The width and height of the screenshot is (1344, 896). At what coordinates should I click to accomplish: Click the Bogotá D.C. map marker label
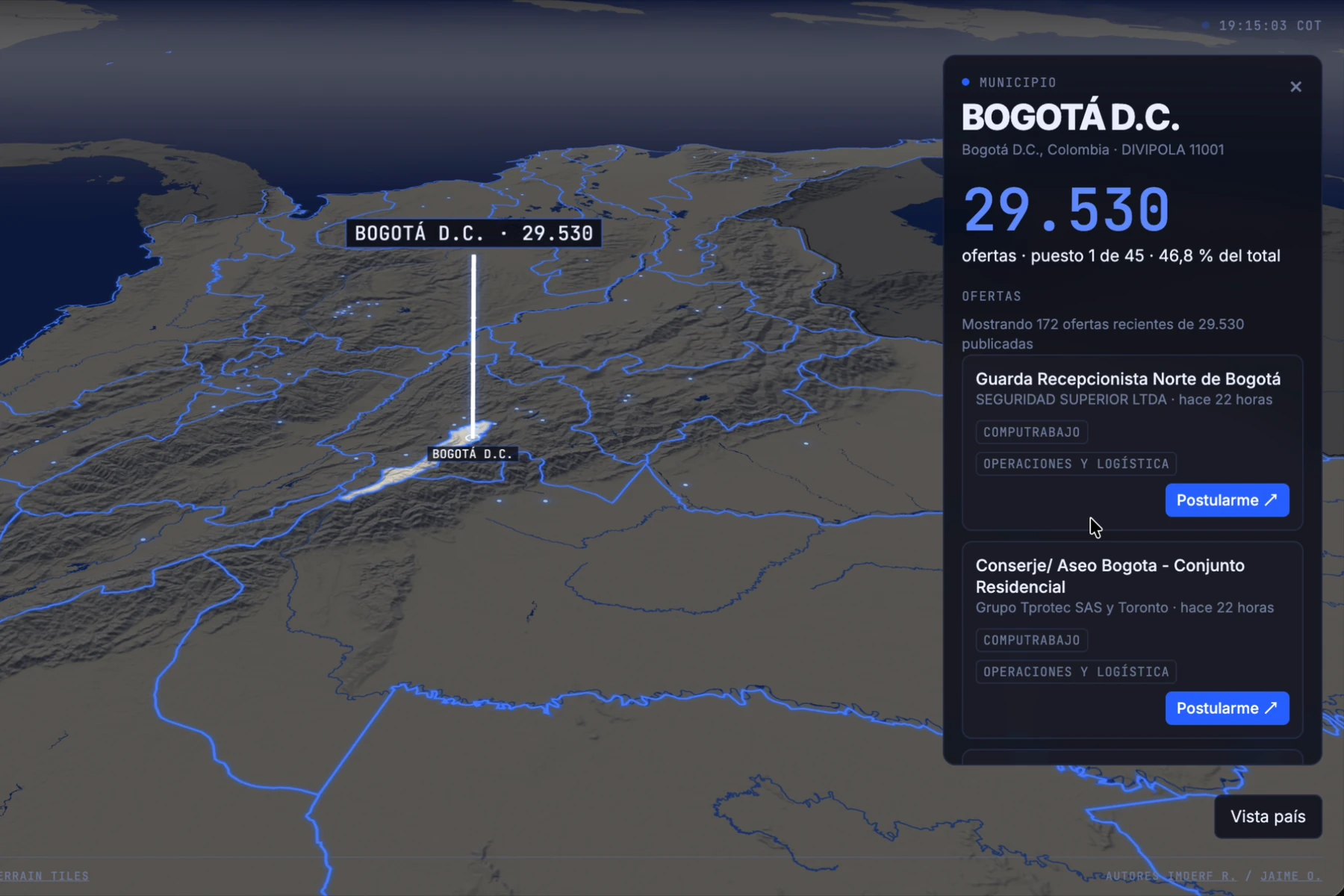click(473, 454)
